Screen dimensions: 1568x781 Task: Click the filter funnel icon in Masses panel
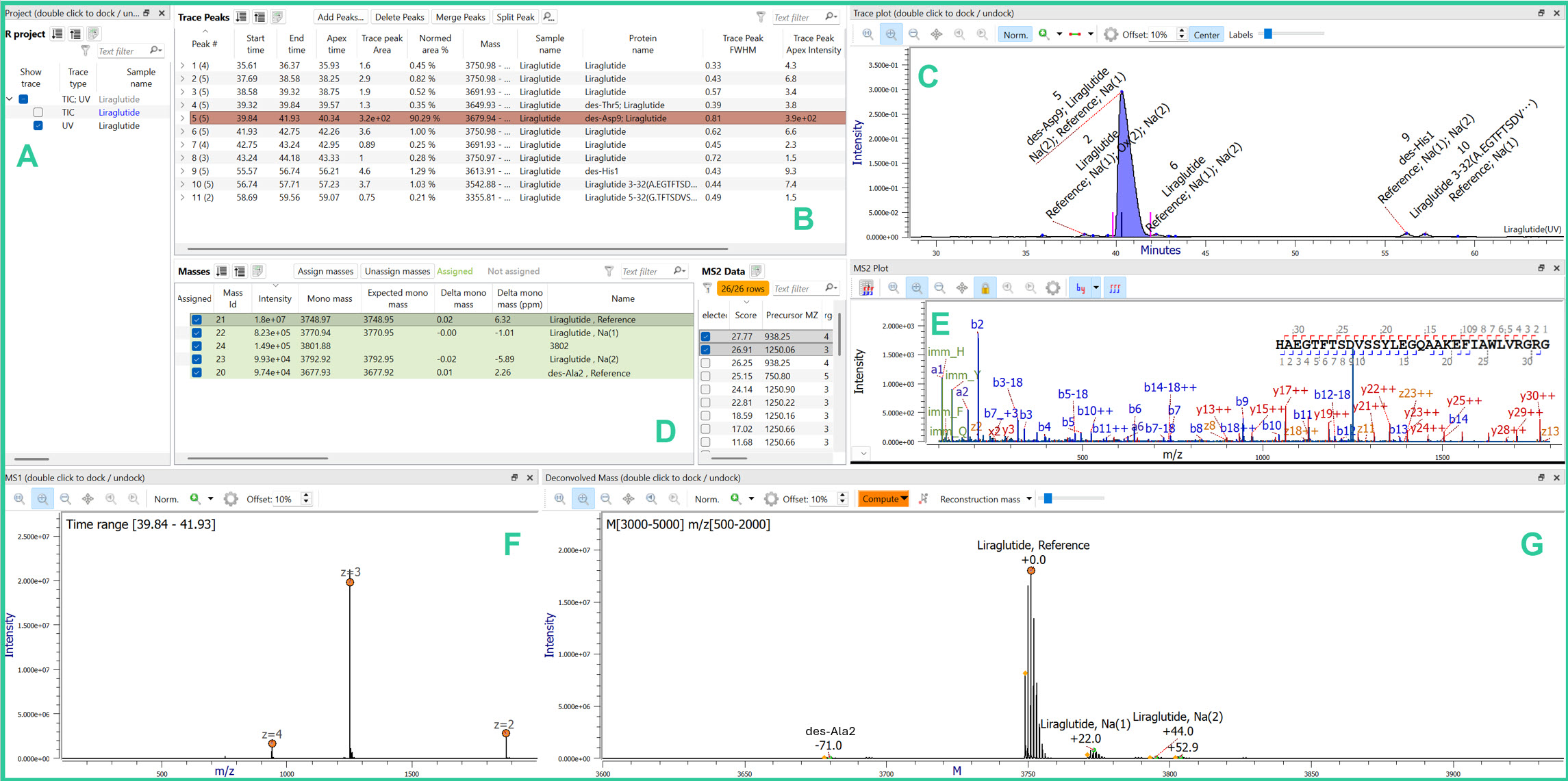609,271
